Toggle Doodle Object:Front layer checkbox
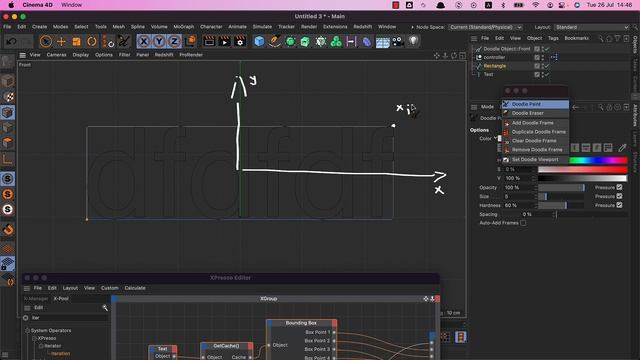 click(537, 49)
